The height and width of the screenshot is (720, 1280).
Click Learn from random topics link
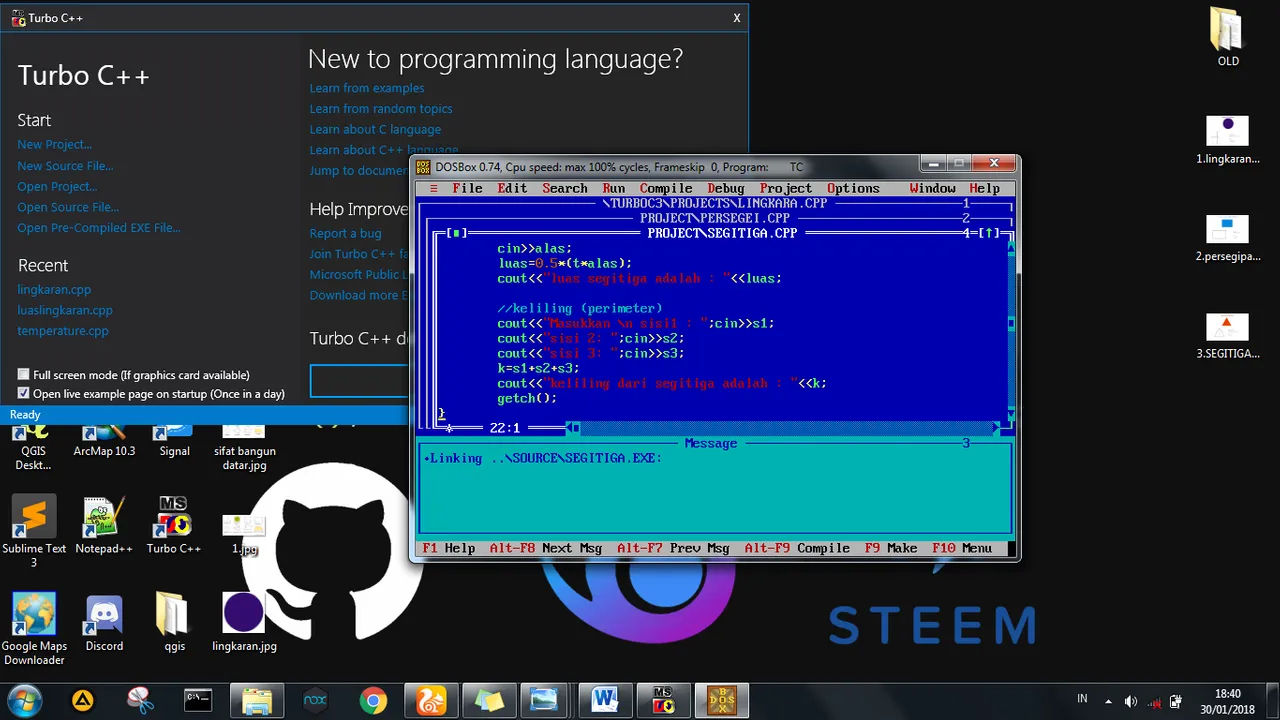[x=381, y=108]
